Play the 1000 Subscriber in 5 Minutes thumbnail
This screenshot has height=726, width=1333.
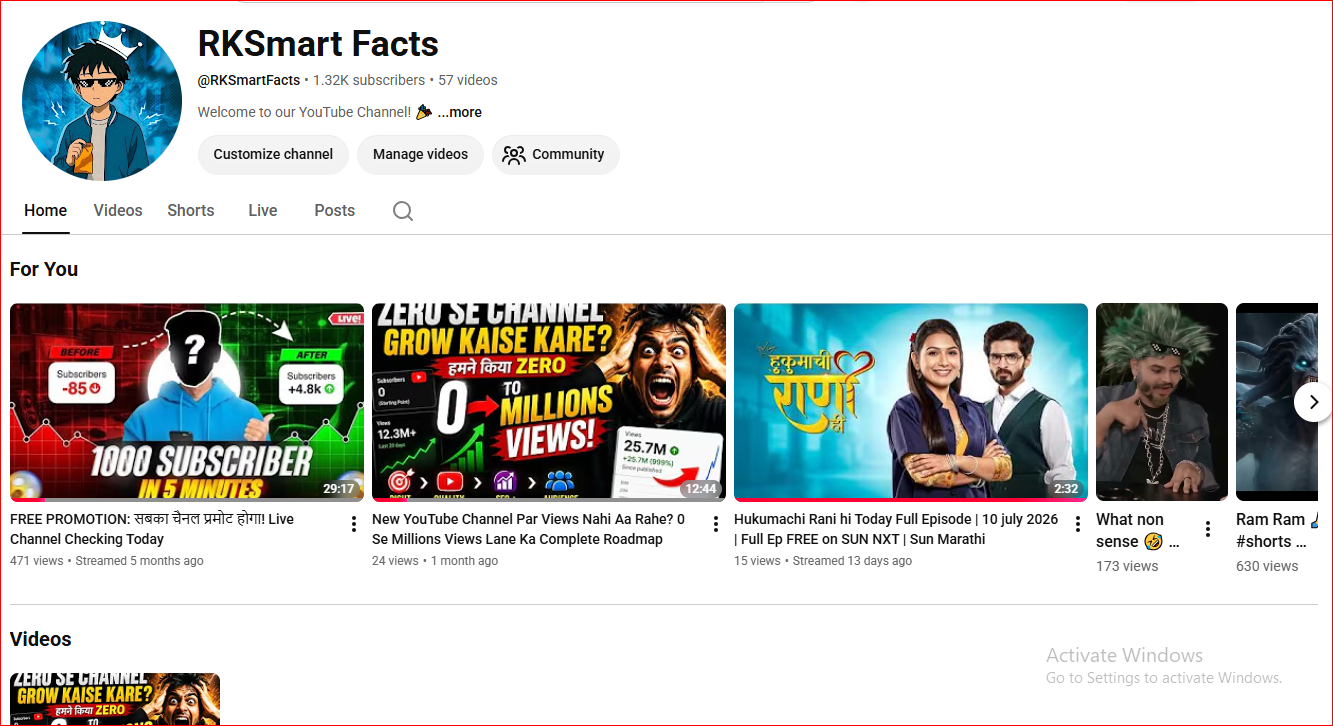point(187,402)
